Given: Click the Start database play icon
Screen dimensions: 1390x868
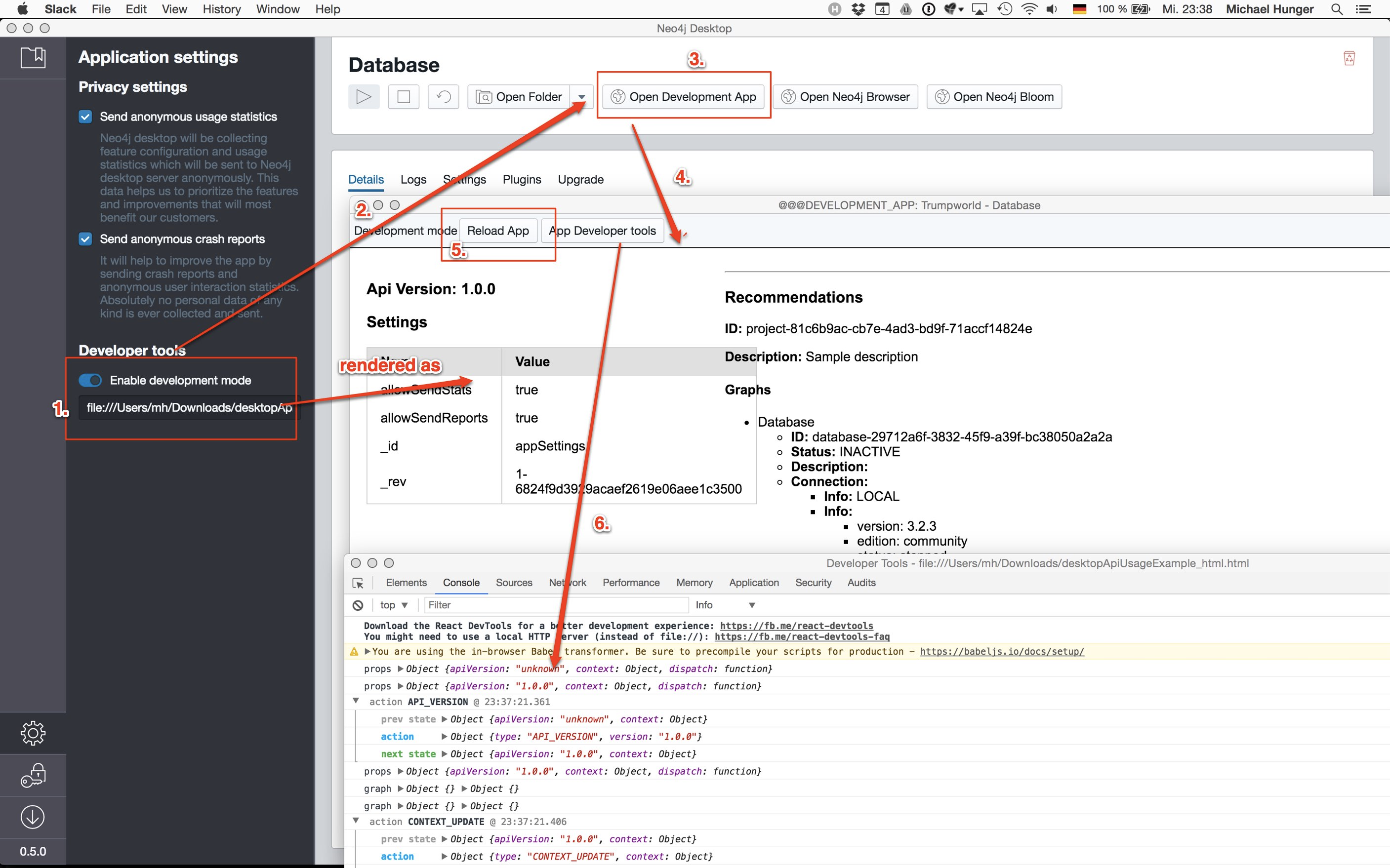Looking at the screenshot, I should (364, 96).
